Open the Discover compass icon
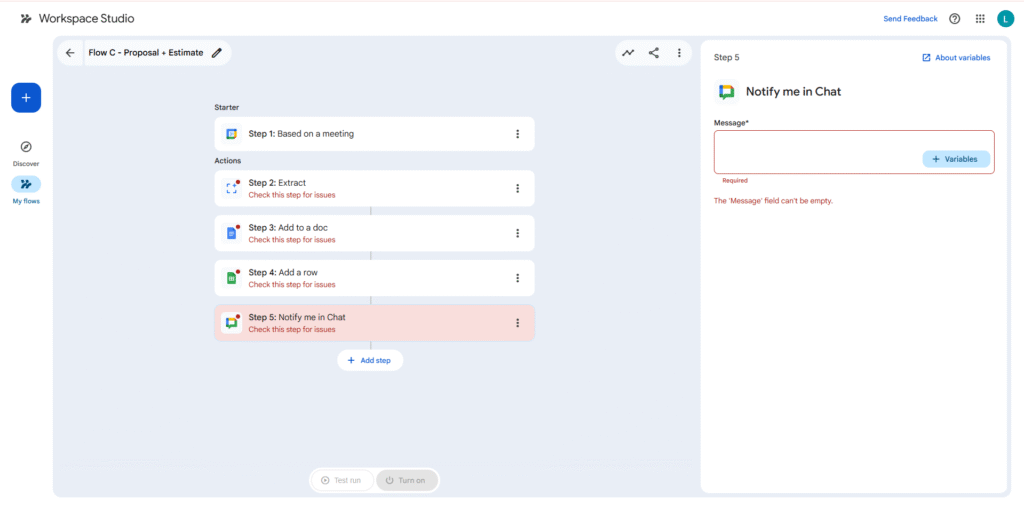Image resolution: width=1024 pixels, height=507 pixels. point(26,147)
